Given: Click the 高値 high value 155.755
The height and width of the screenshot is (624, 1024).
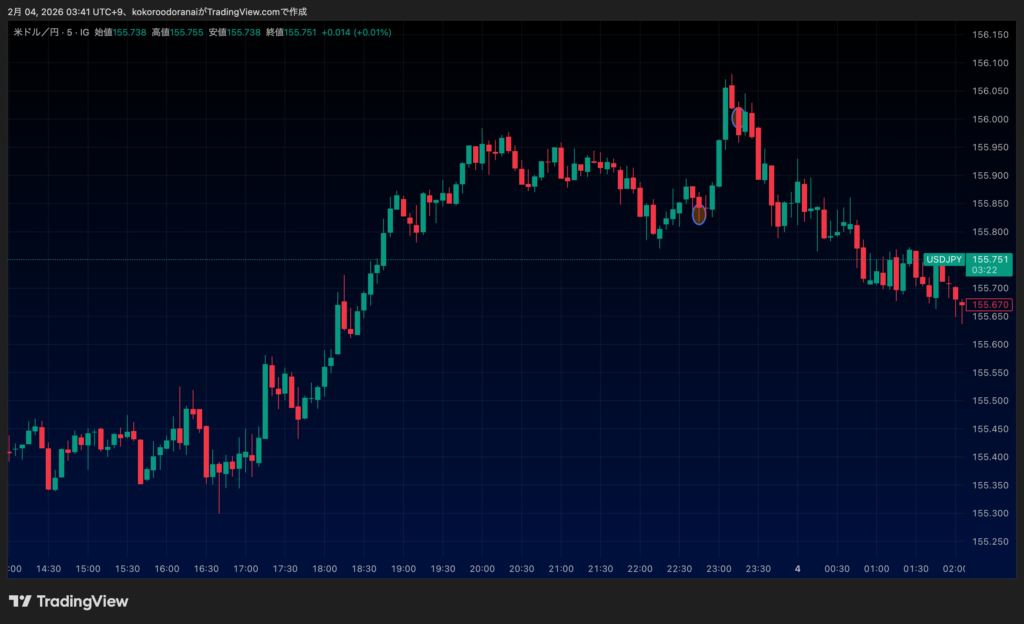Looking at the screenshot, I should pyautogui.click(x=187, y=32).
